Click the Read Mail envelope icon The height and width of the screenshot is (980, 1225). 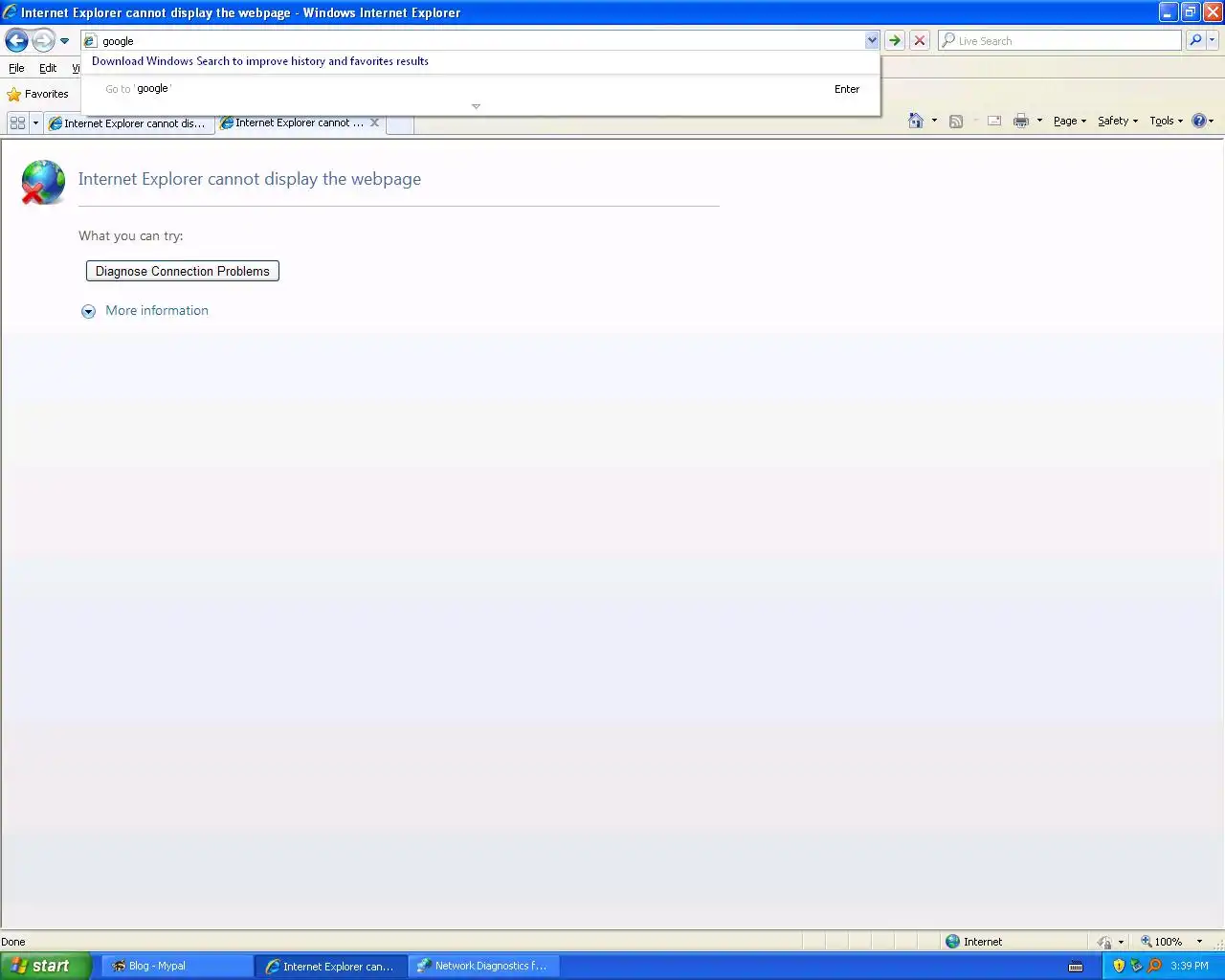pos(994,121)
